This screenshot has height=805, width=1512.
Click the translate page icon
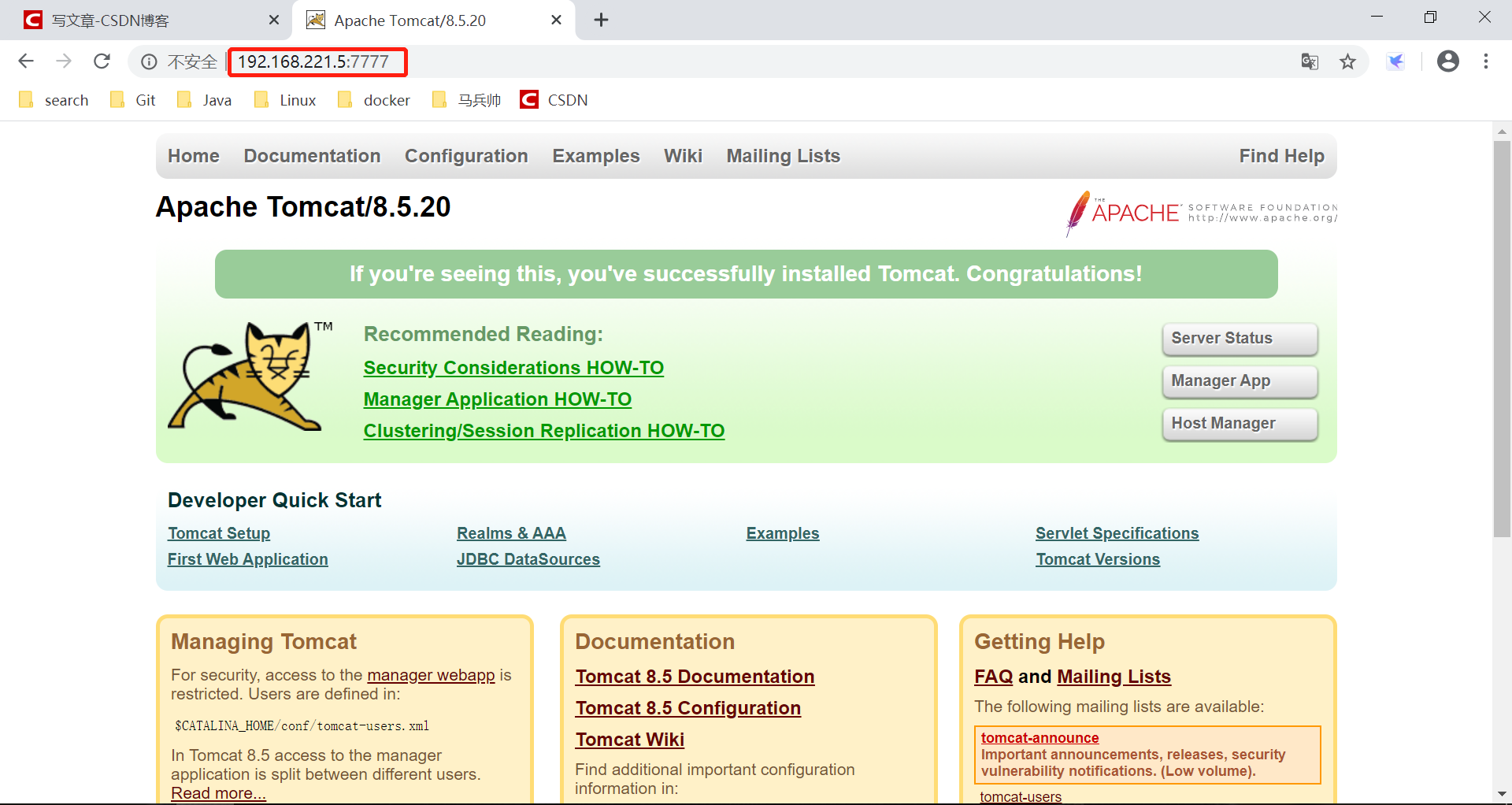(1310, 61)
